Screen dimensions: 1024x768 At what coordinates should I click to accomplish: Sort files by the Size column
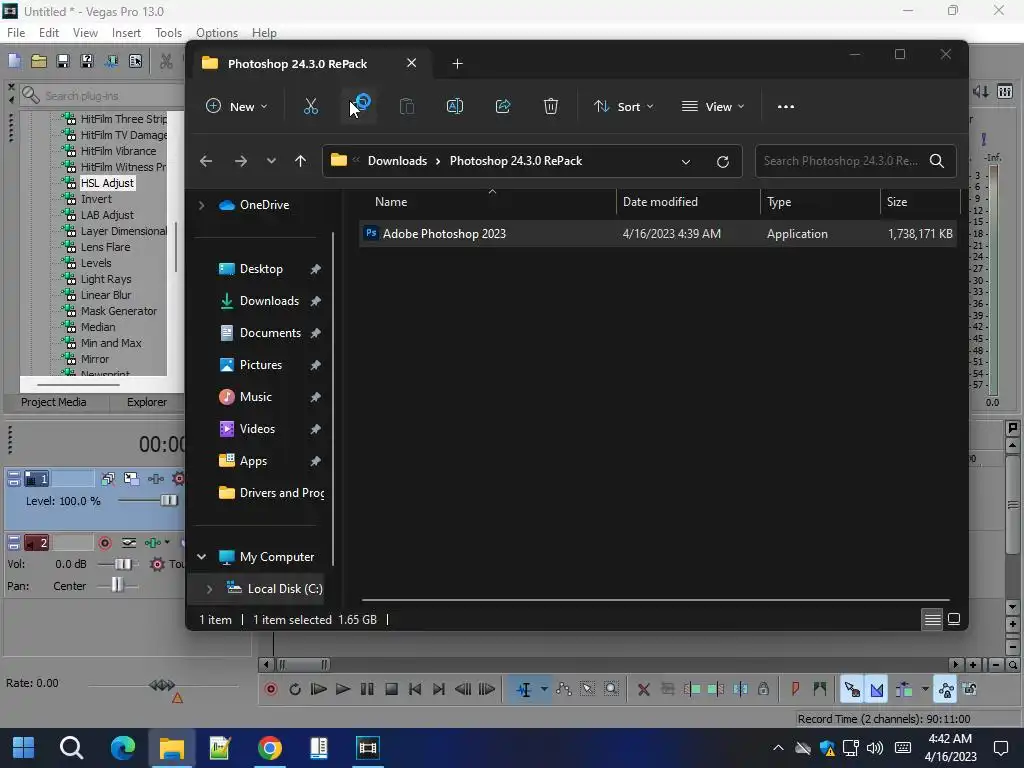click(x=920, y=202)
